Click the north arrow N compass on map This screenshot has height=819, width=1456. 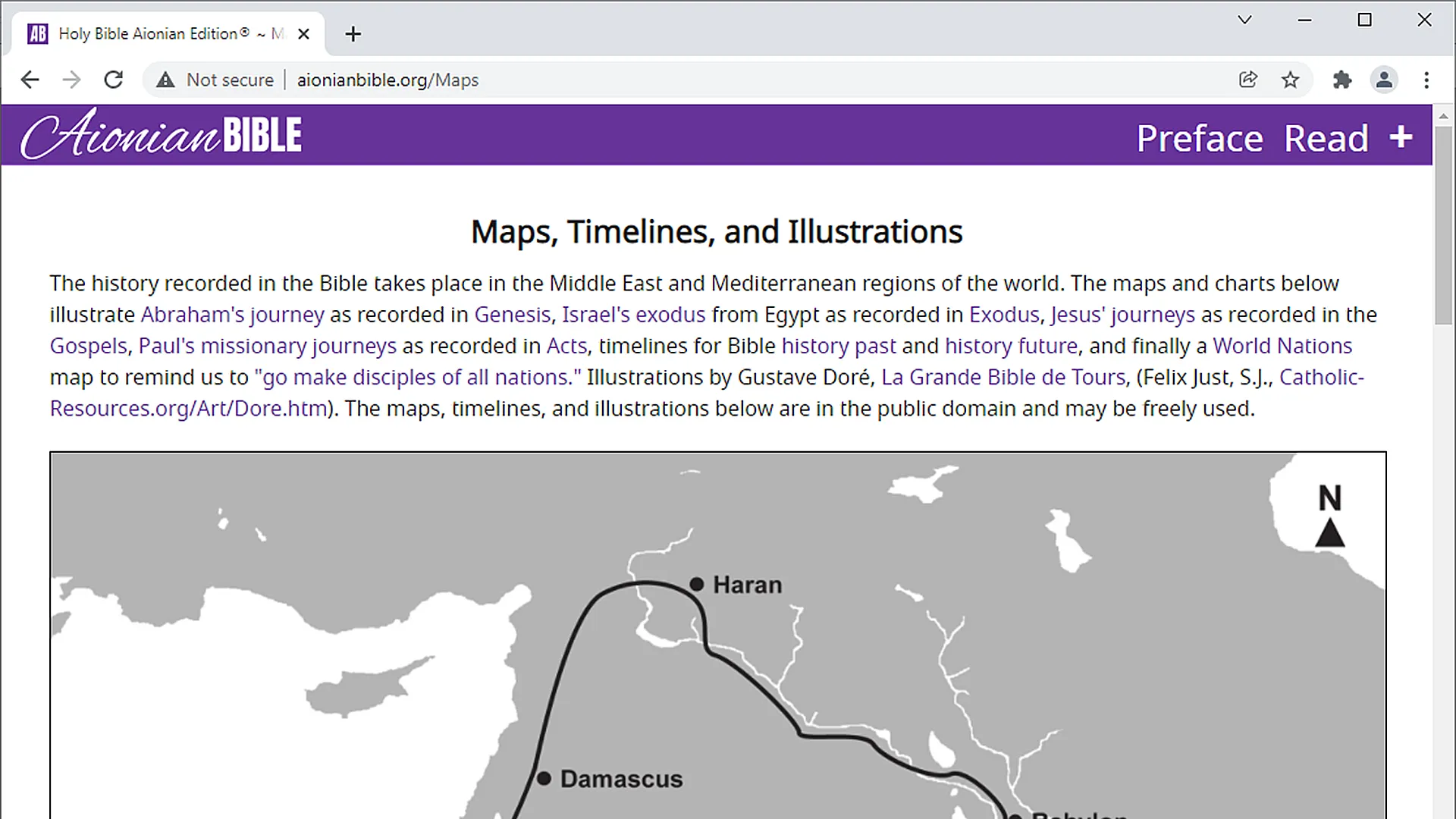[x=1329, y=516]
